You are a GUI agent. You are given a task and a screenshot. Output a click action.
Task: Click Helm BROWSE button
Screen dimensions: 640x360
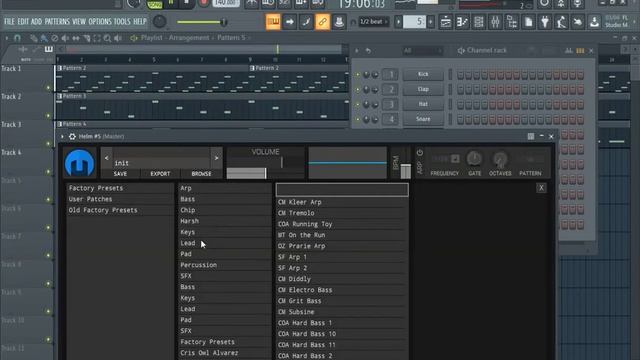[201, 173]
